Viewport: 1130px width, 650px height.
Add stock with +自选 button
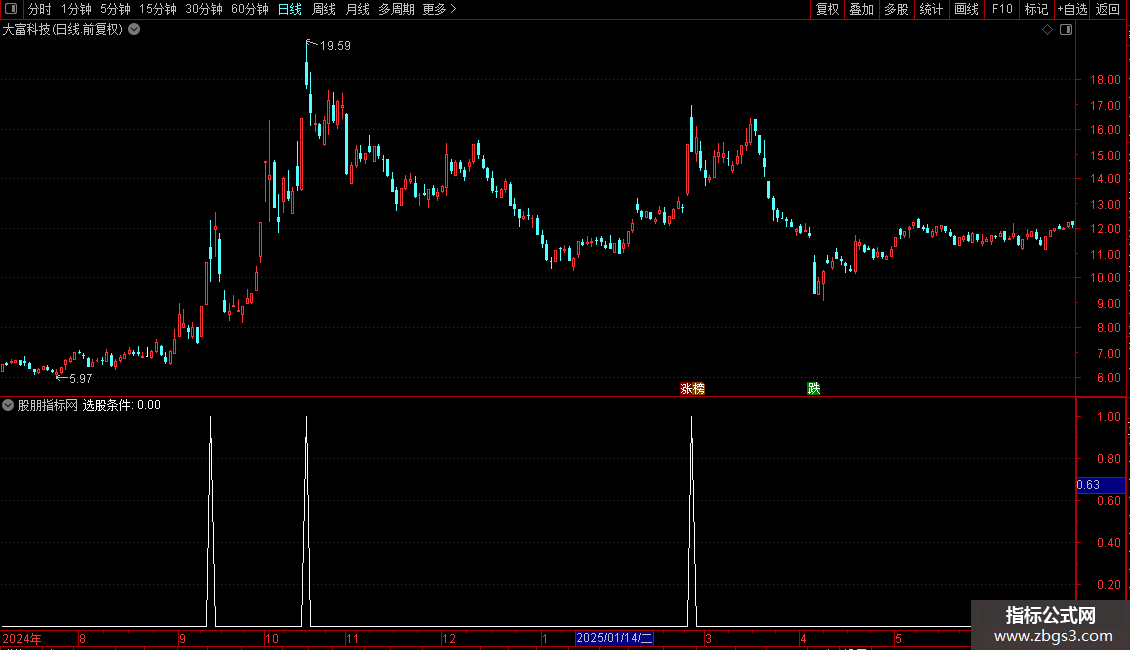1072,9
